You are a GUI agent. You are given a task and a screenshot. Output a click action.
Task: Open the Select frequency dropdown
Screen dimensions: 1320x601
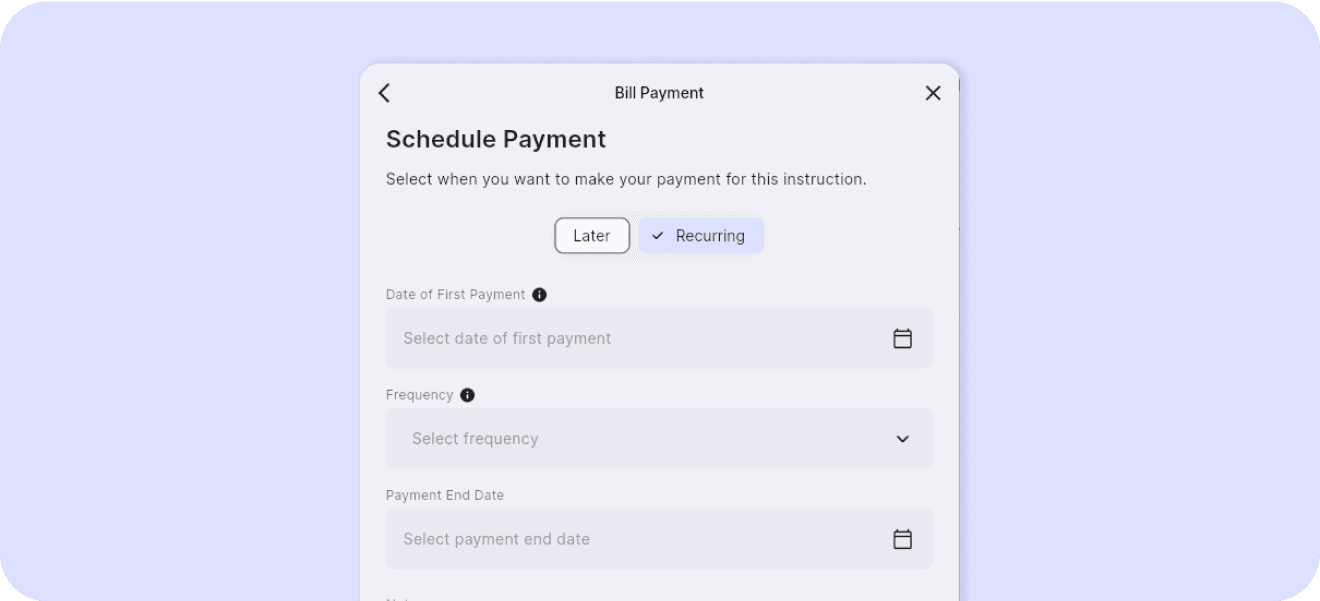(659, 438)
